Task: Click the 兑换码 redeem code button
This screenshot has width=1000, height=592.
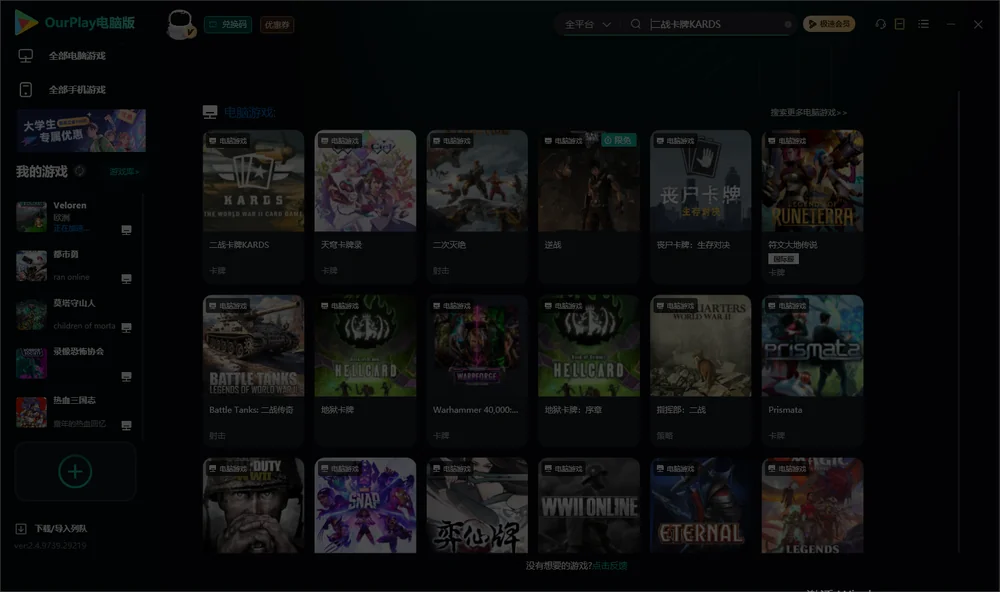Action: (228, 24)
